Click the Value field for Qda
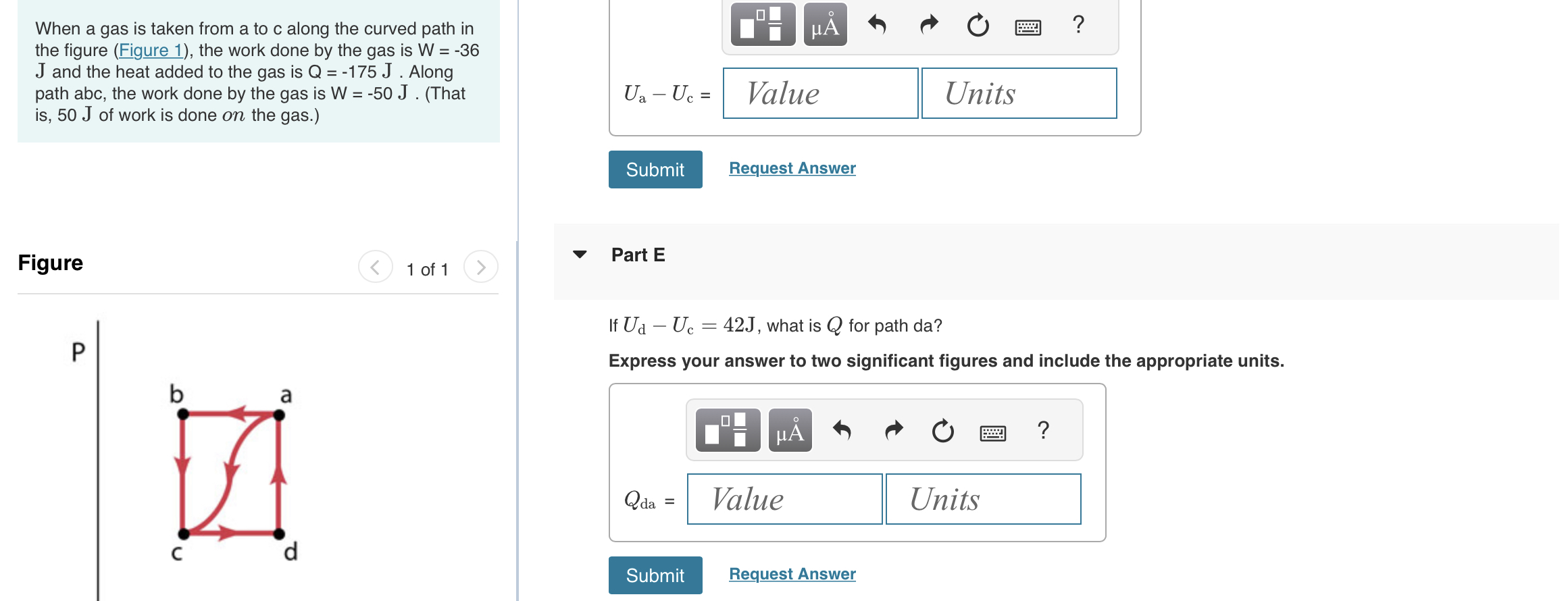Image resolution: width=1568 pixels, height=601 pixels. pos(784,499)
